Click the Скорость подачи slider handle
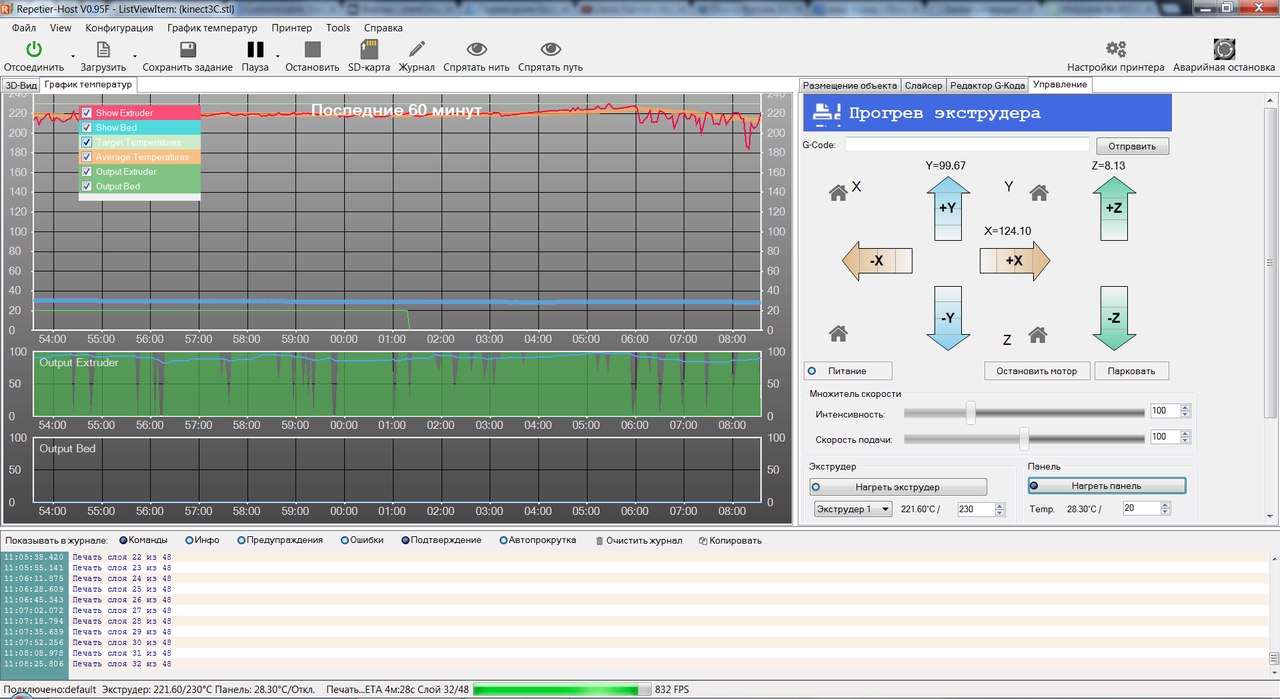The width and height of the screenshot is (1280, 699). pos(1024,437)
